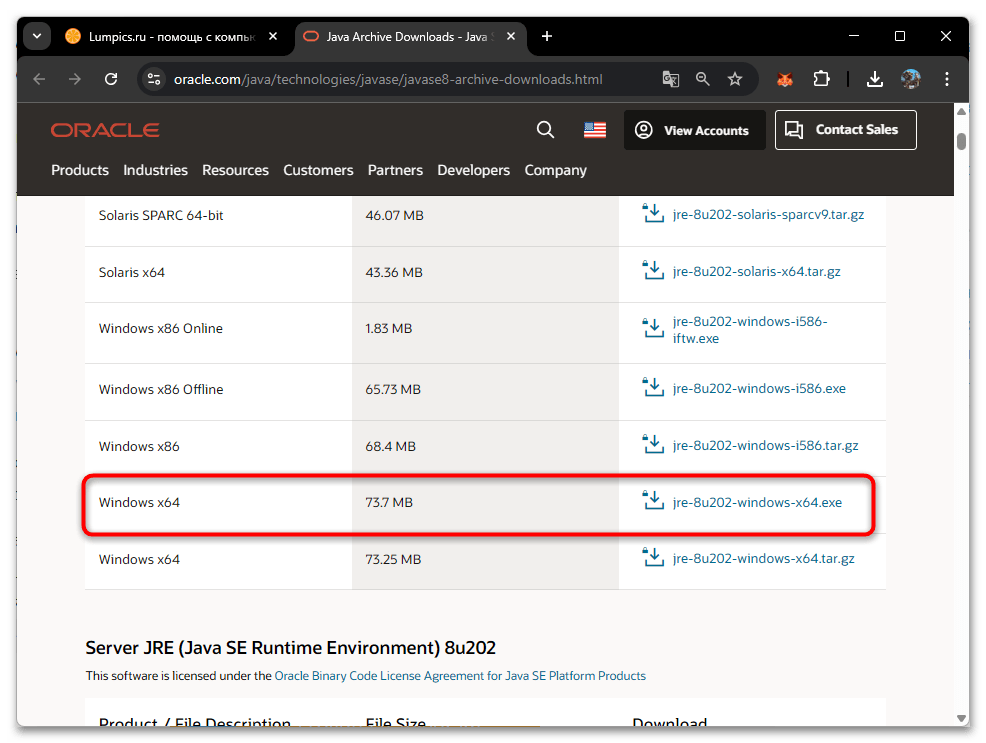Minimize the browser window
Viewport: 986px width, 743px height.
tap(854, 36)
